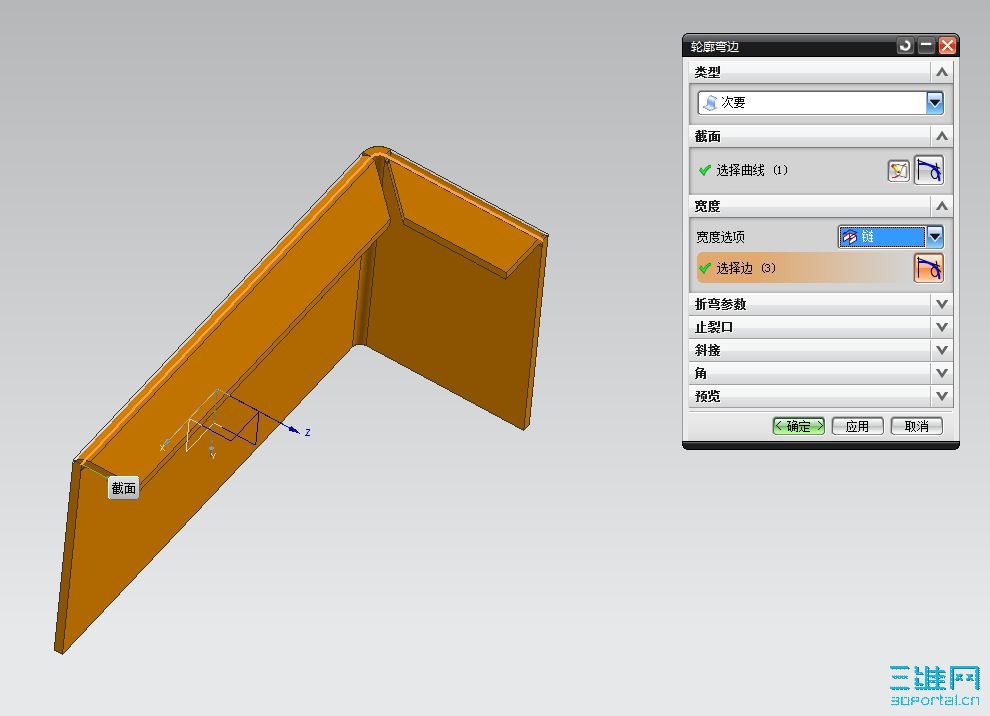990x716 pixels.
Task: Close the 轮廓弯边 dialog
Action: click(947, 45)
